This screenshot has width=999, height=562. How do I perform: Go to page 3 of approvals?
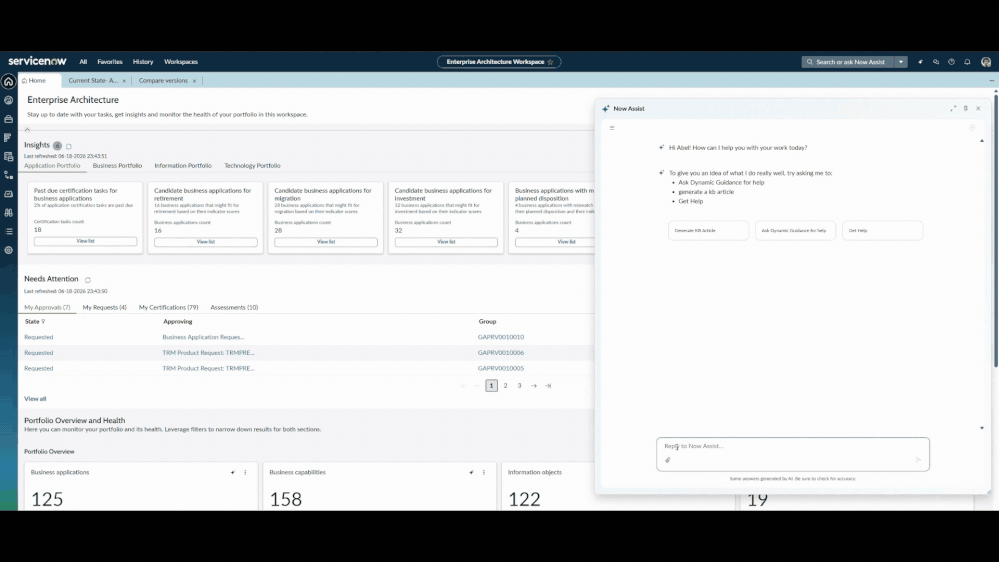point(519,385)
